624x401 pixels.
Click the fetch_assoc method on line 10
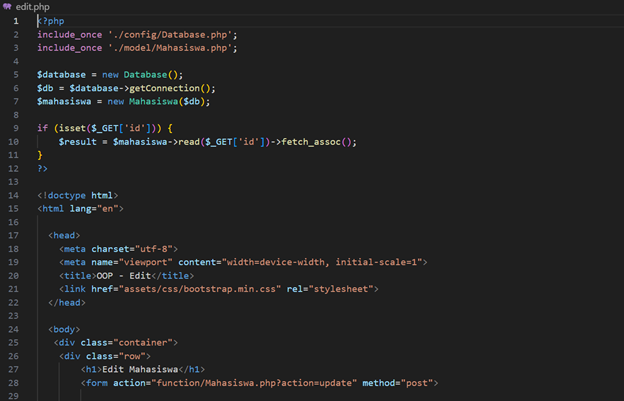(317, 142)
